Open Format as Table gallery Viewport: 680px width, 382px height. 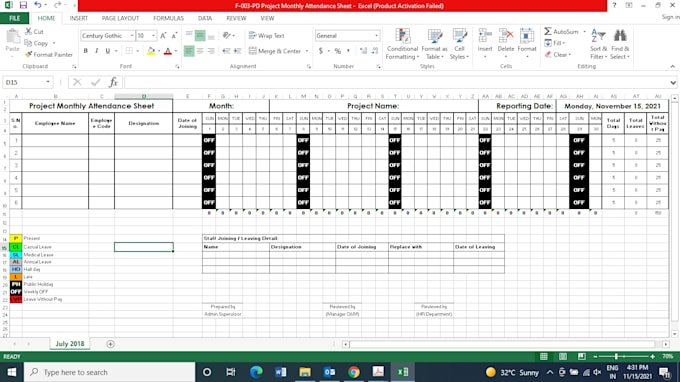[434, 44]
